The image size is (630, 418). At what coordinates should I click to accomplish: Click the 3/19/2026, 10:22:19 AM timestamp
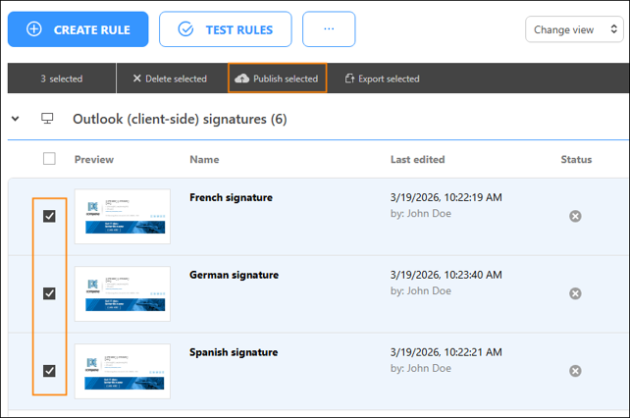click(446, 197)
